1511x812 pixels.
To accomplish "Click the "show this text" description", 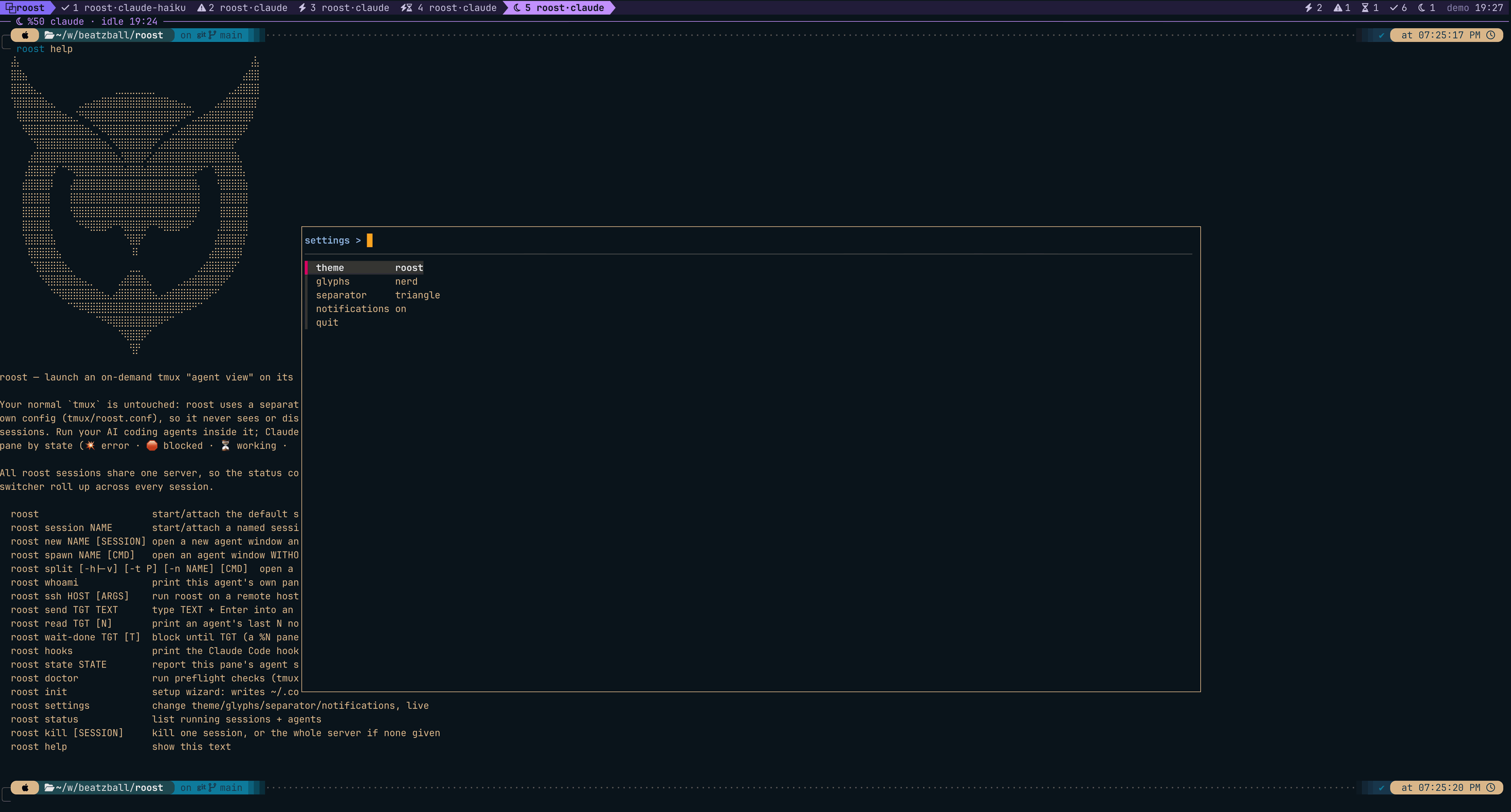I will (x=192, y=747).
